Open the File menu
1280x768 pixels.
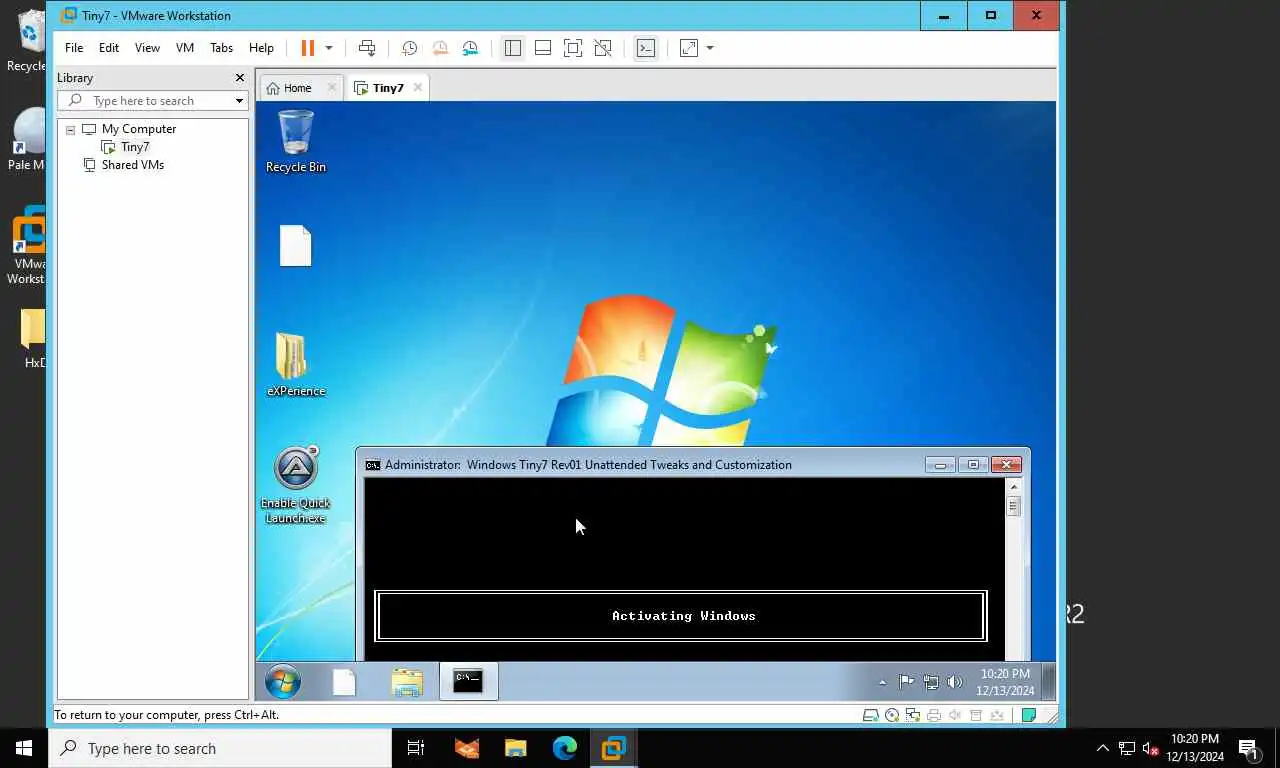coord(74,48)
